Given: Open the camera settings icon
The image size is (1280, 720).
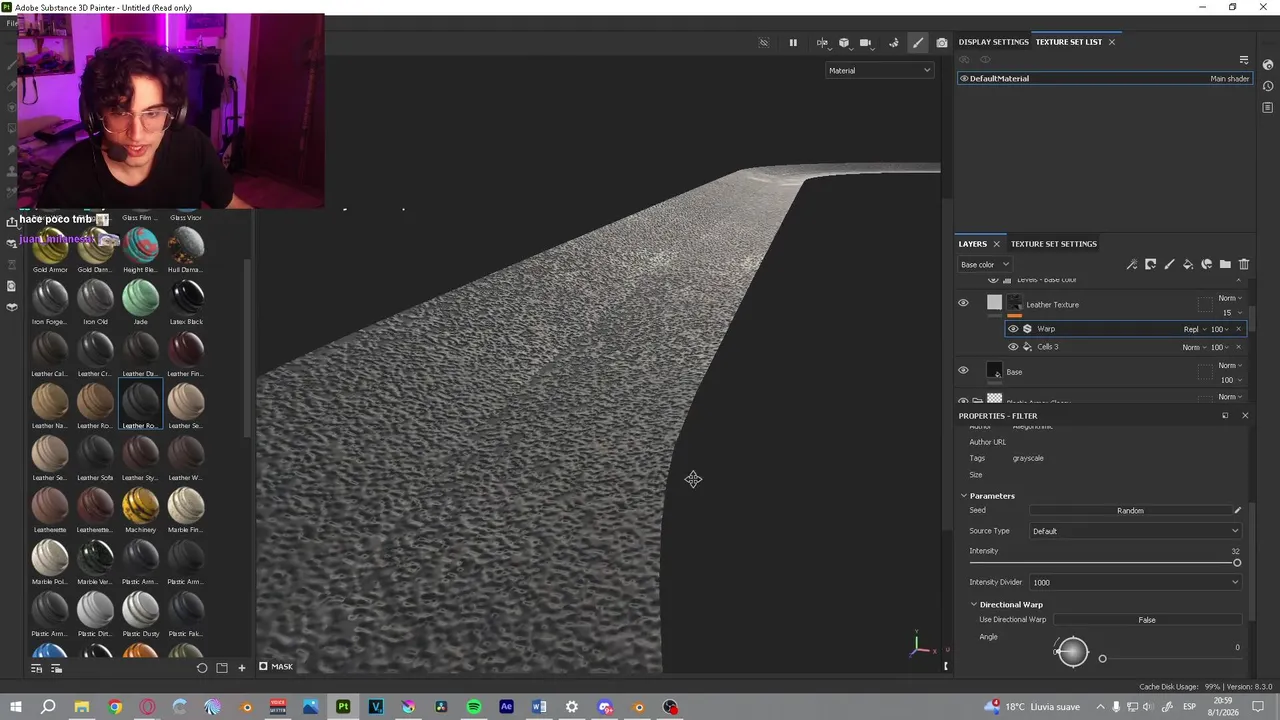Looking at the screenshot, I should pyautogui.click(x=866, y=43).
